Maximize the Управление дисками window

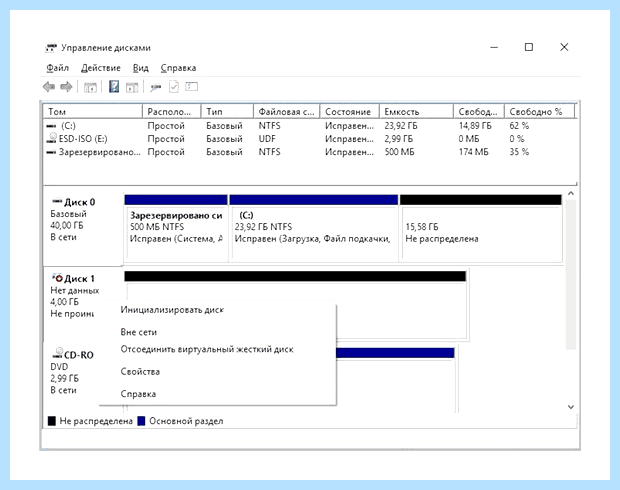[529, 47]
